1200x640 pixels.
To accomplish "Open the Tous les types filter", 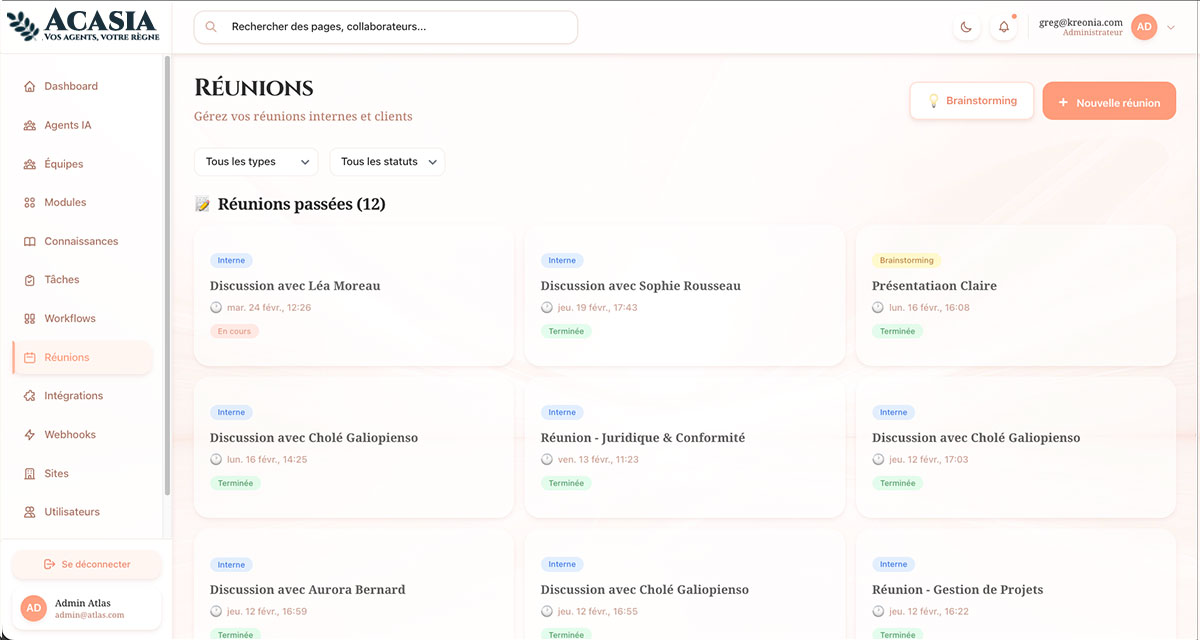I will [x=256, y=161].
